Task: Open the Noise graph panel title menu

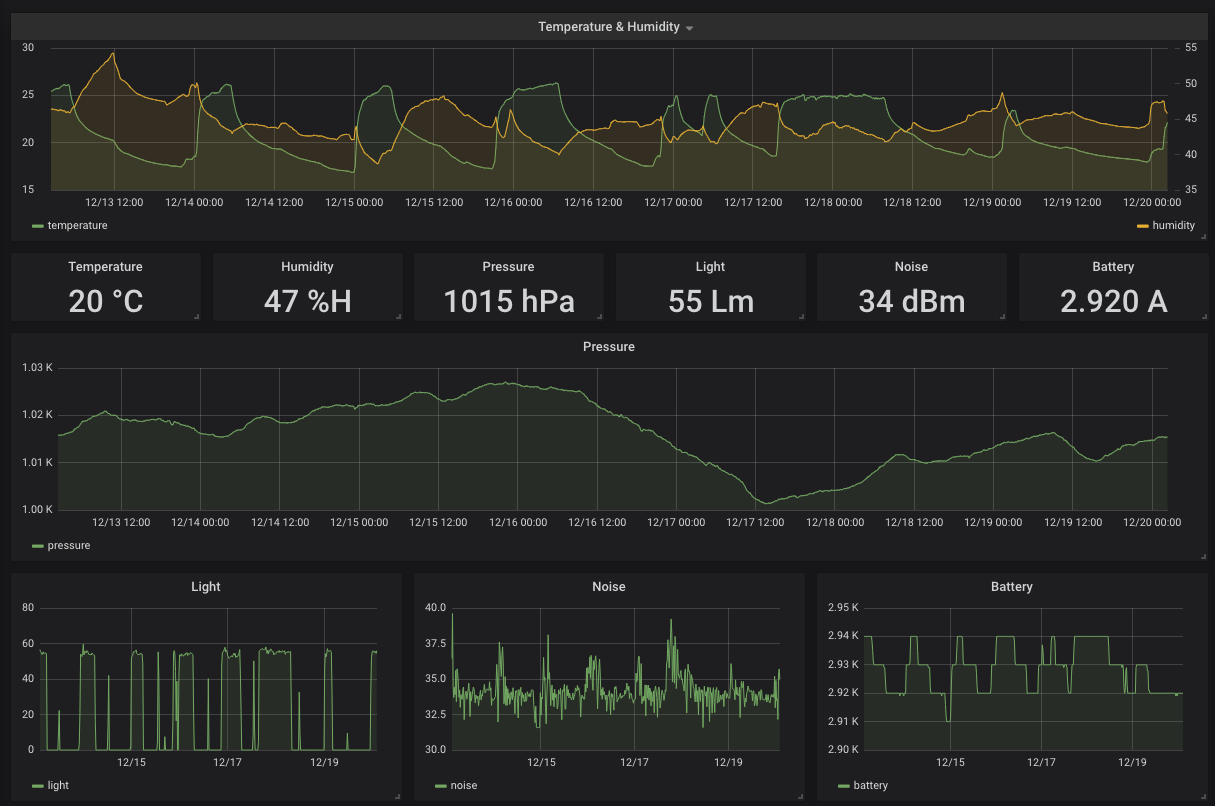Action: (x=608, y=587)
